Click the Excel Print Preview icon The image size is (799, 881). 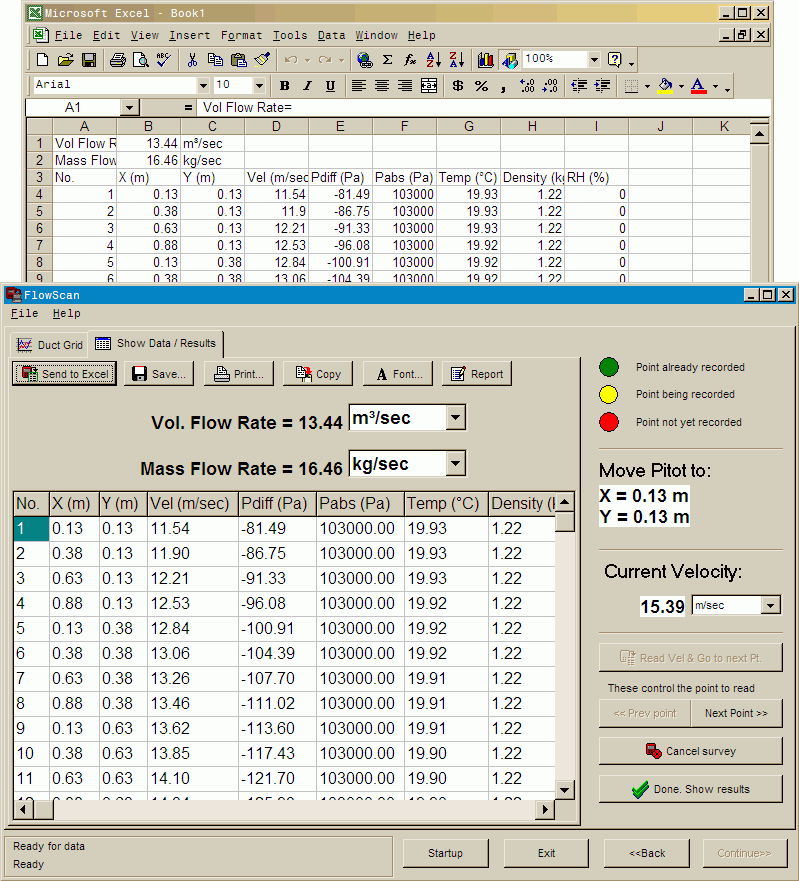pos(140,60)
